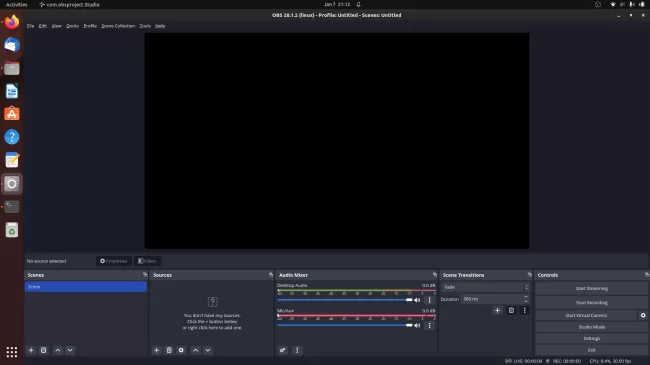Viewport: 650px width, 365px height.
Task: Open the Docks menu
Action: [x=72, y=26]
